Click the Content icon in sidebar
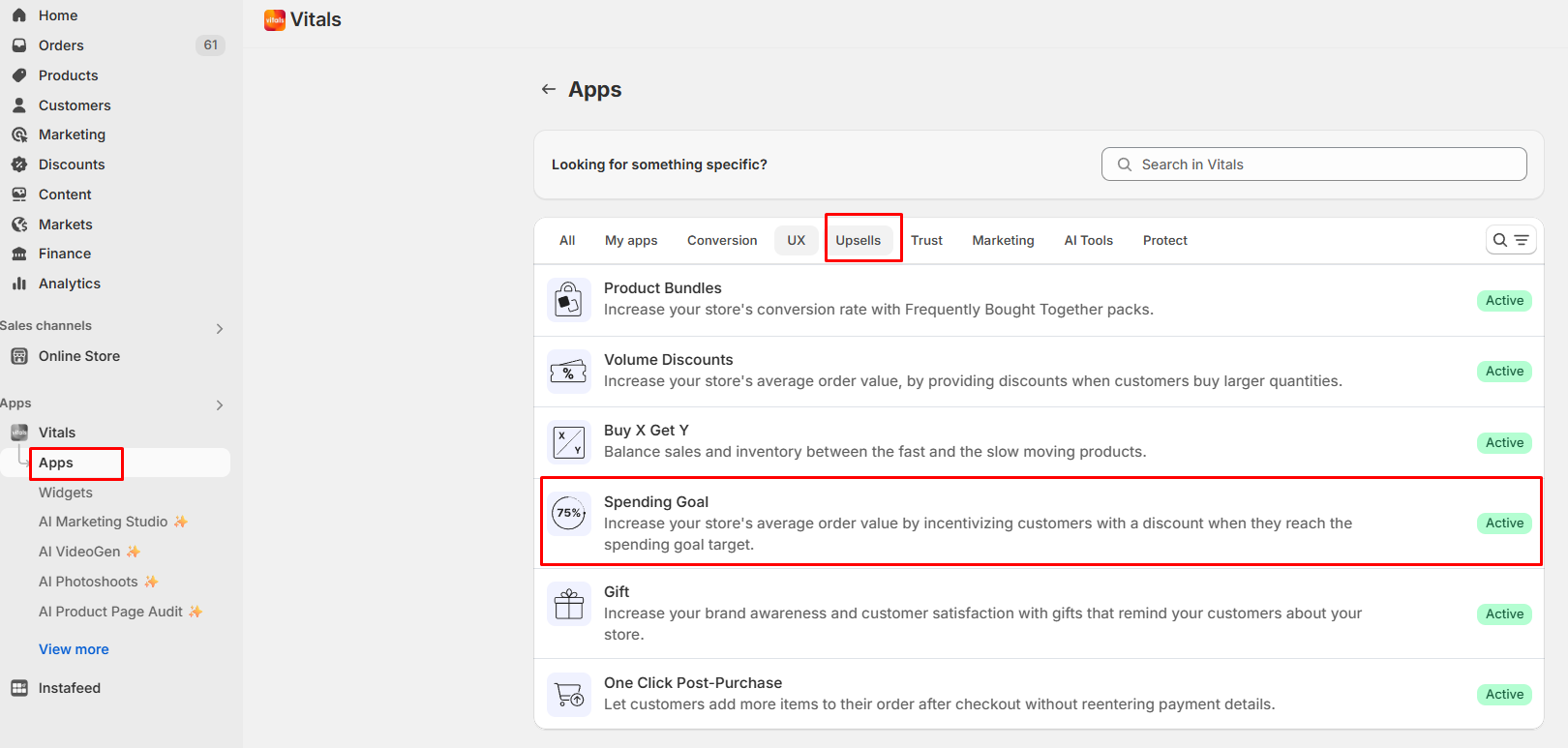This screenshot has width=1568, height=748. pos(19,194)
